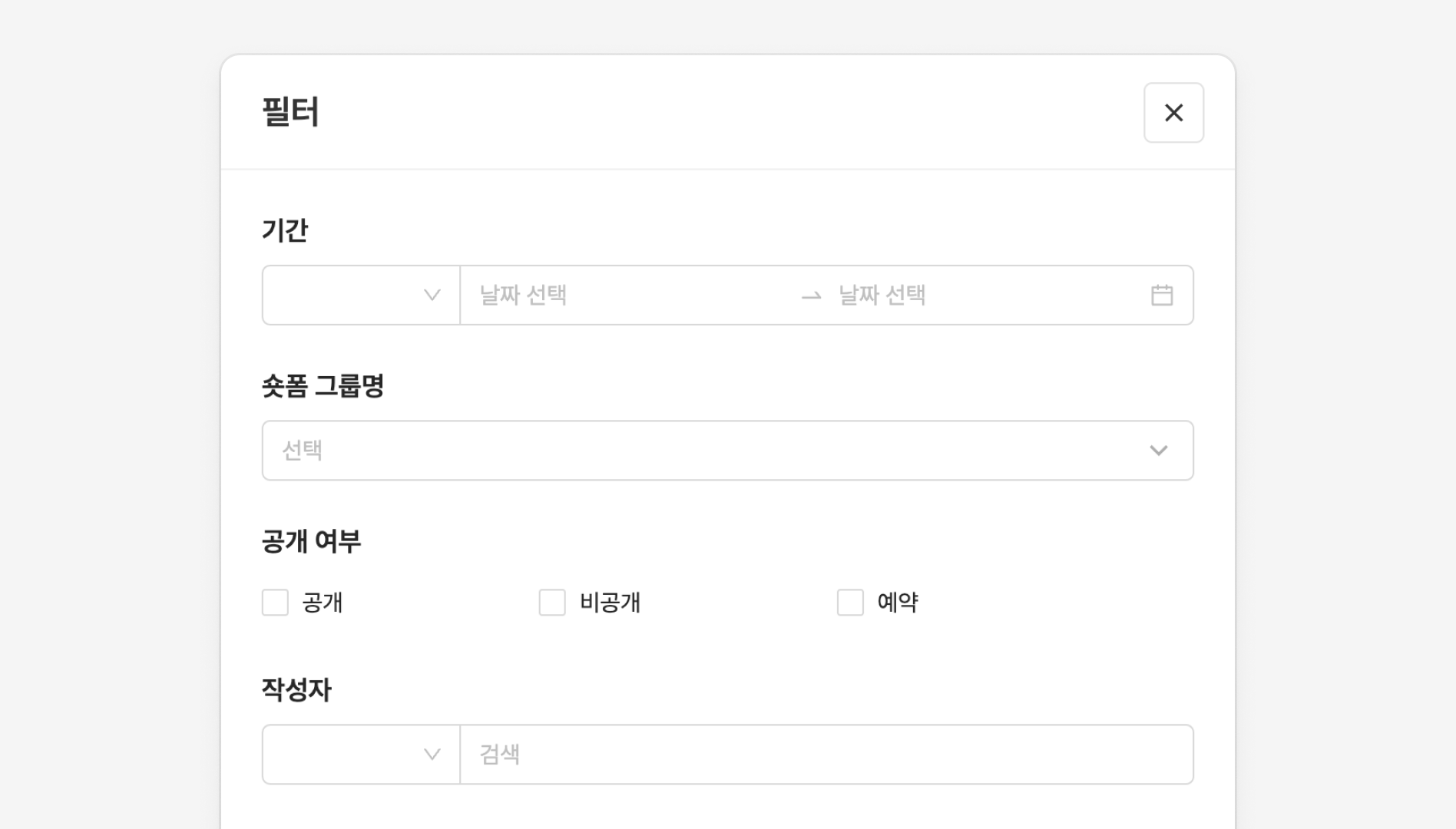Click the 비공개 checkbox label text
Image resolution: width=1456 pixels, height=829 pixels.
[x=610, y=603]
